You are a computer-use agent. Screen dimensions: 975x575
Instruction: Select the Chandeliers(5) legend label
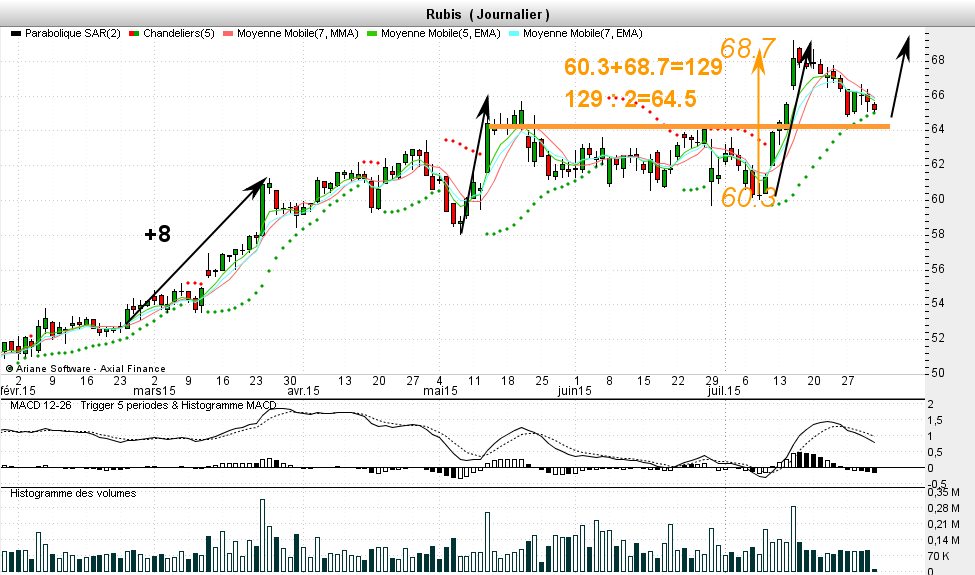(178, 34)
